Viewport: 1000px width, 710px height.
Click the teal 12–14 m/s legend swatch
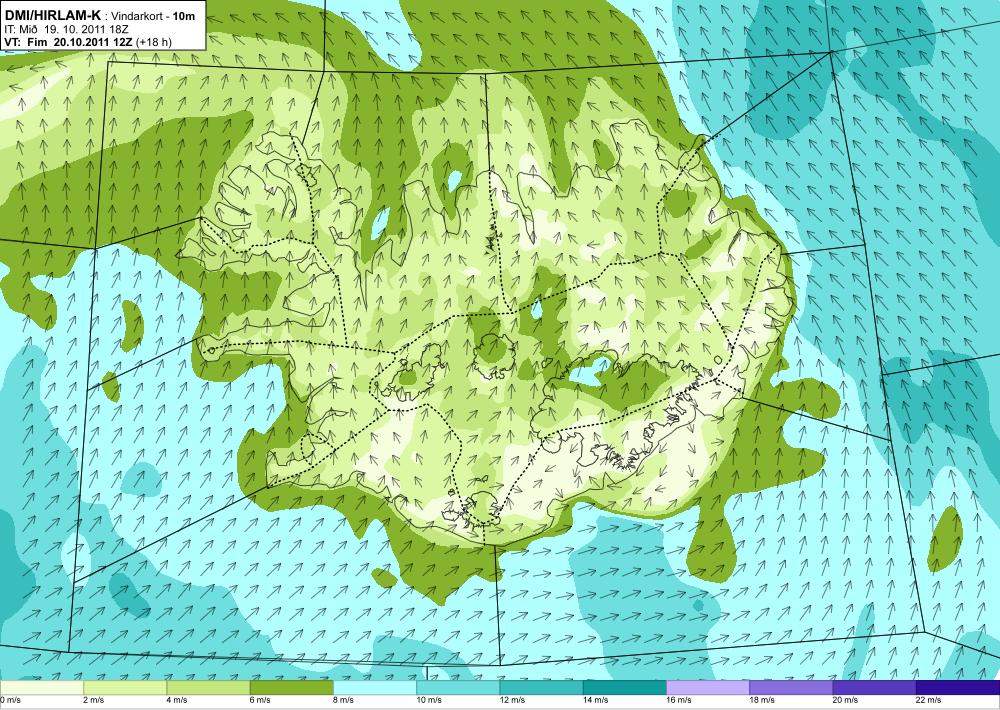tap(541, 688)
